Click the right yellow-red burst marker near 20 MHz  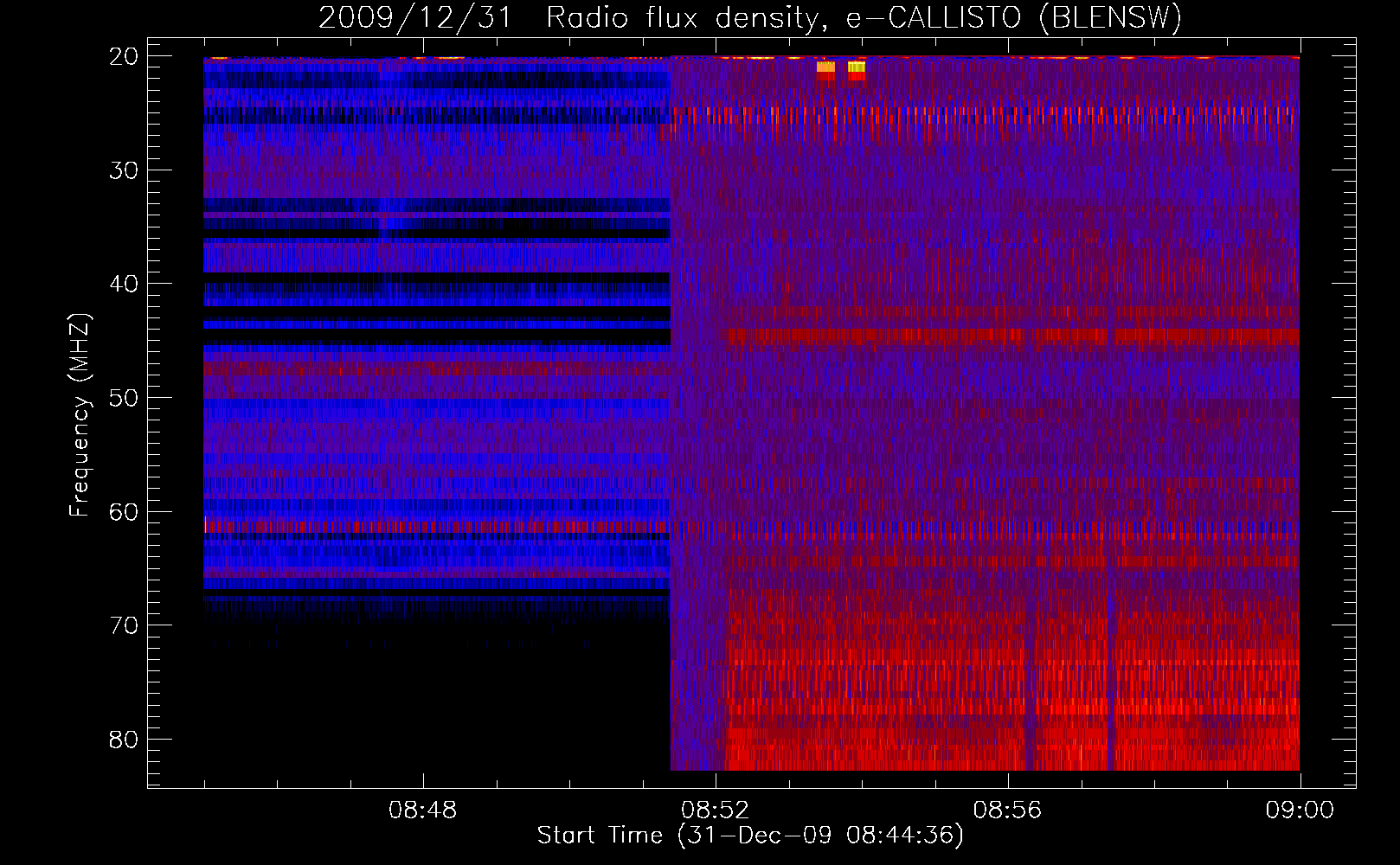(x=857, y=71)
